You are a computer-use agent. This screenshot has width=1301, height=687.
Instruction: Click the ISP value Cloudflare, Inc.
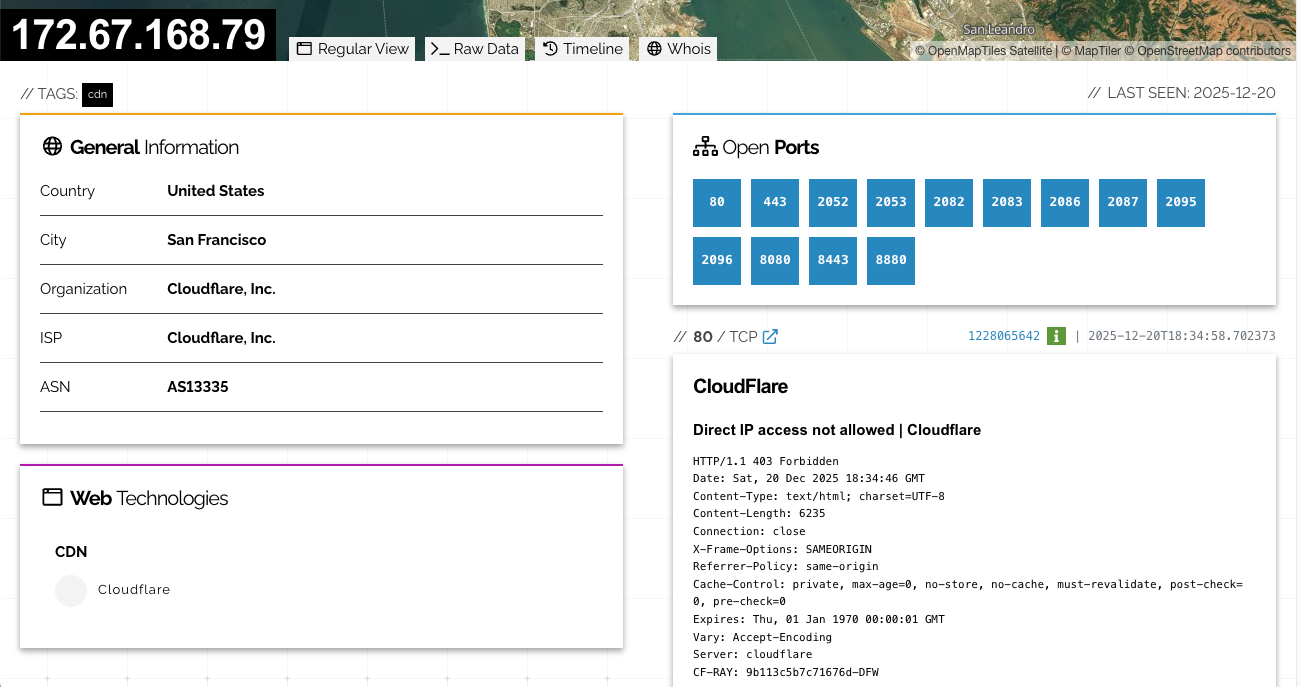coord(221,338)
